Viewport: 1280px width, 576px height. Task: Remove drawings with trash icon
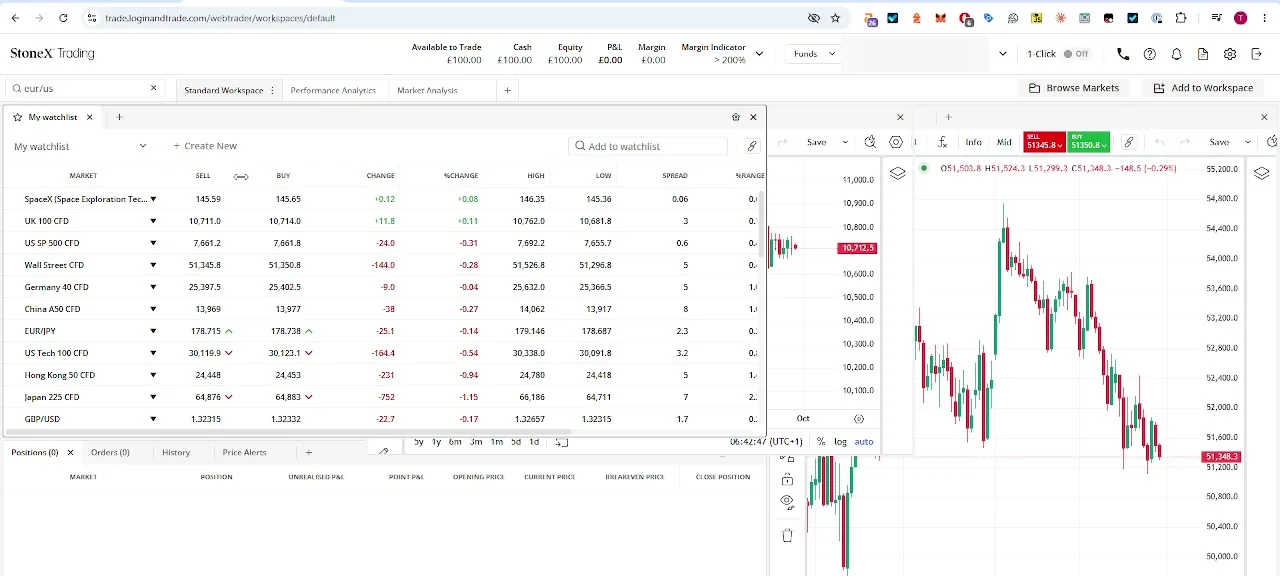[x=787, y=536]
